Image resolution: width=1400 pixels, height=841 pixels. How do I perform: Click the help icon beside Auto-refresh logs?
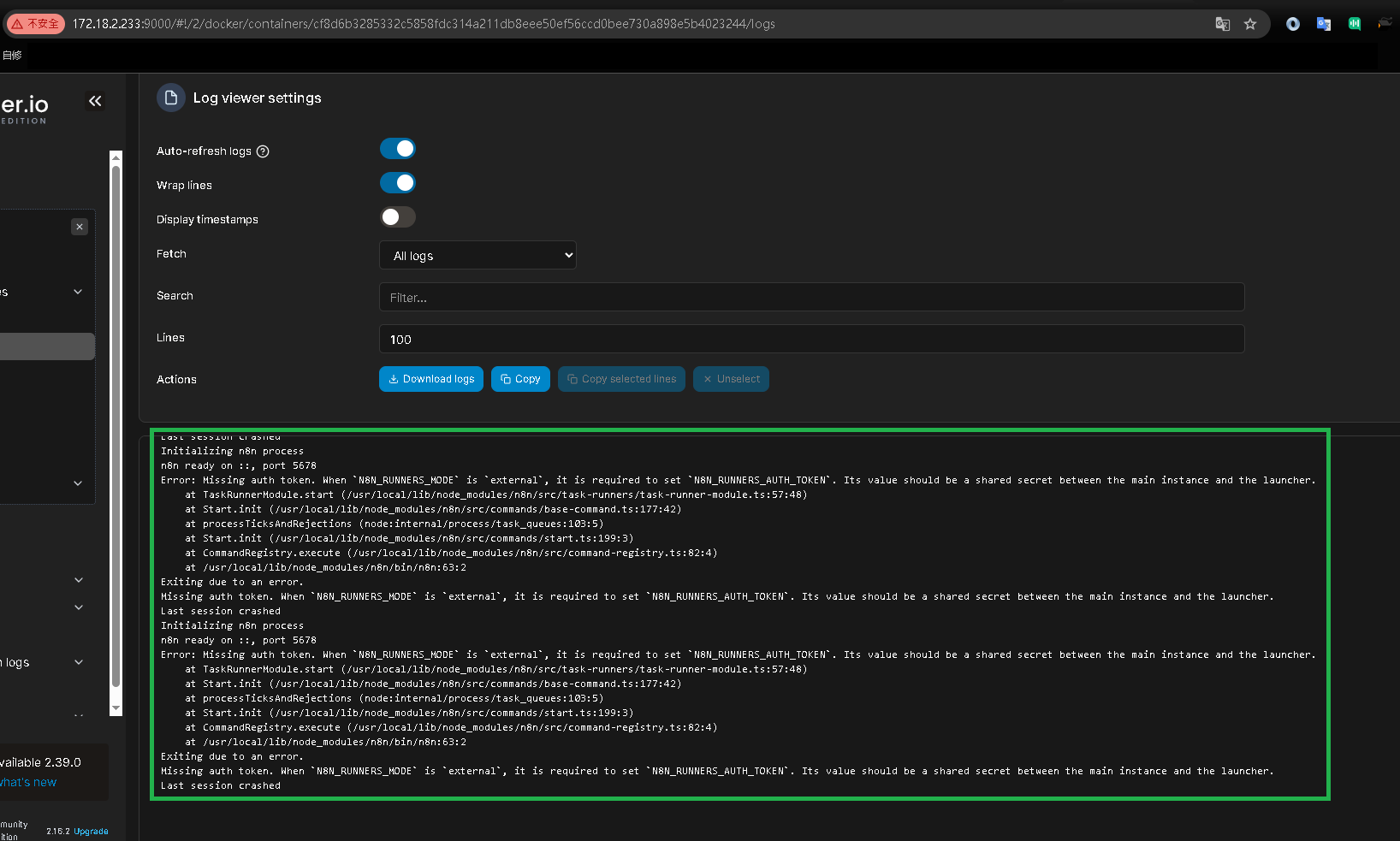263,151
